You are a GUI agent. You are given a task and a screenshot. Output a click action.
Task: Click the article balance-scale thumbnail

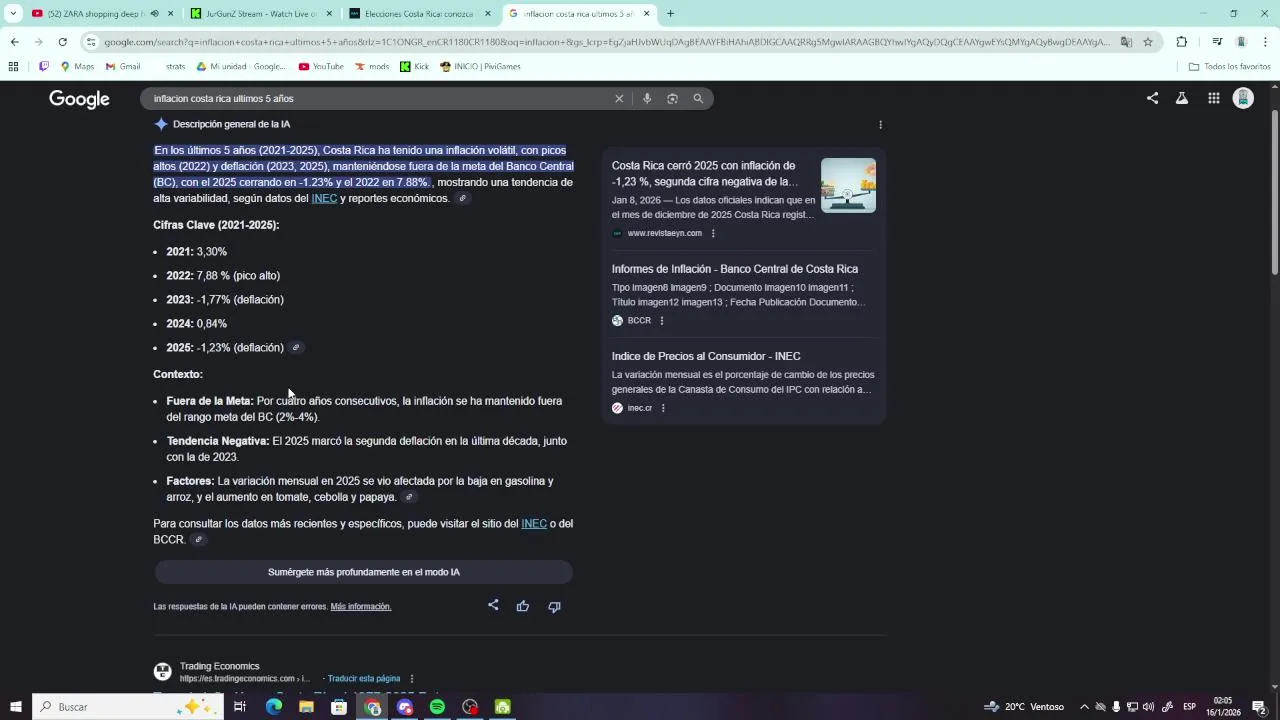point(848,185)
